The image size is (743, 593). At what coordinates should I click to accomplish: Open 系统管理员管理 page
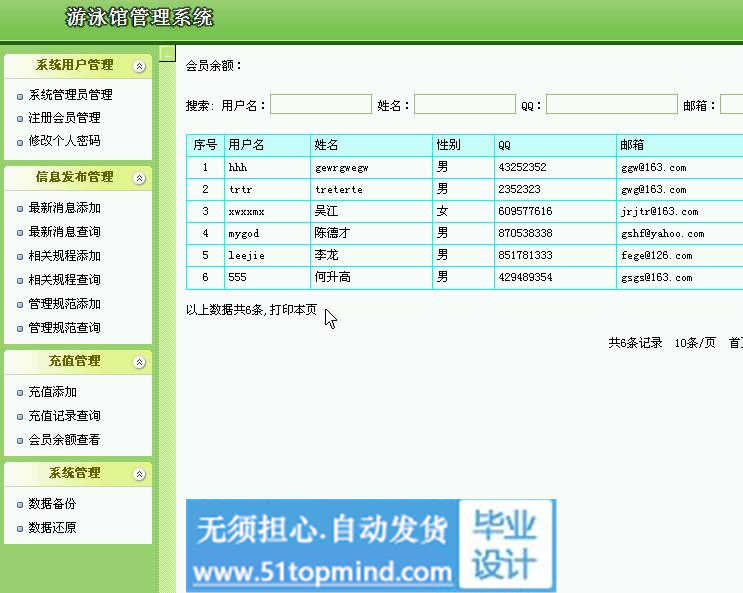tap(70, 95)
